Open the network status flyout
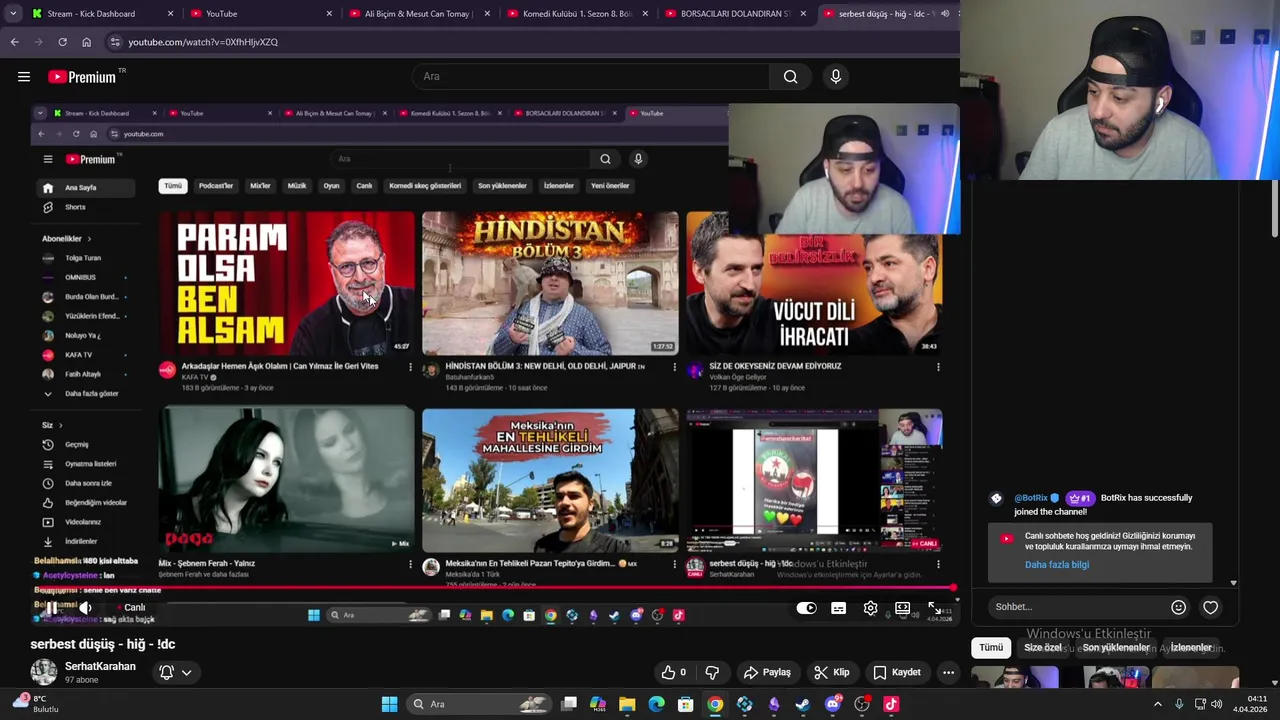1280x720 pixels. pos(1199,704)
